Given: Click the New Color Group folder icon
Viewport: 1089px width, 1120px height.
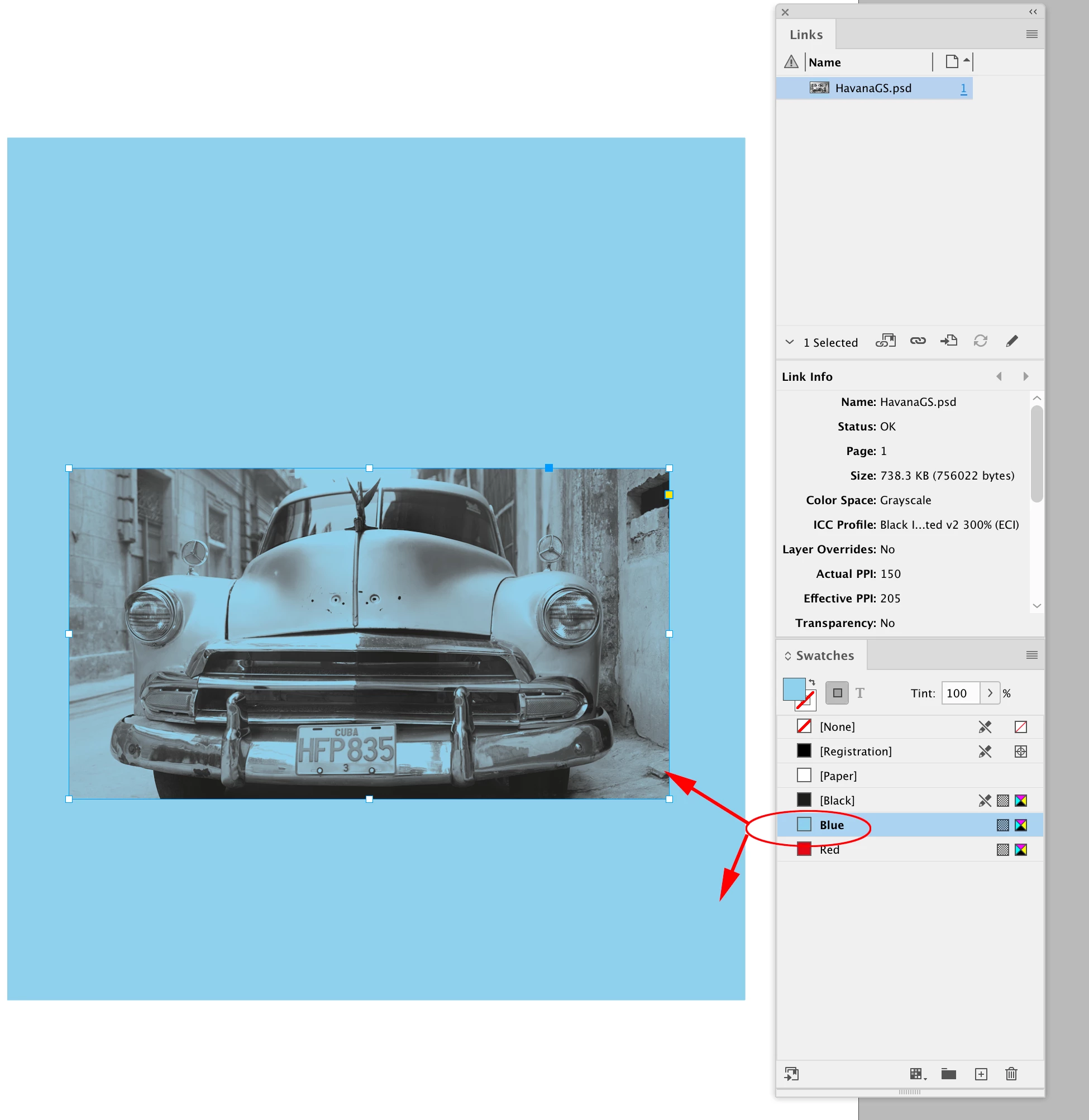Looking at the screenshot, I should click(949, 1074).
